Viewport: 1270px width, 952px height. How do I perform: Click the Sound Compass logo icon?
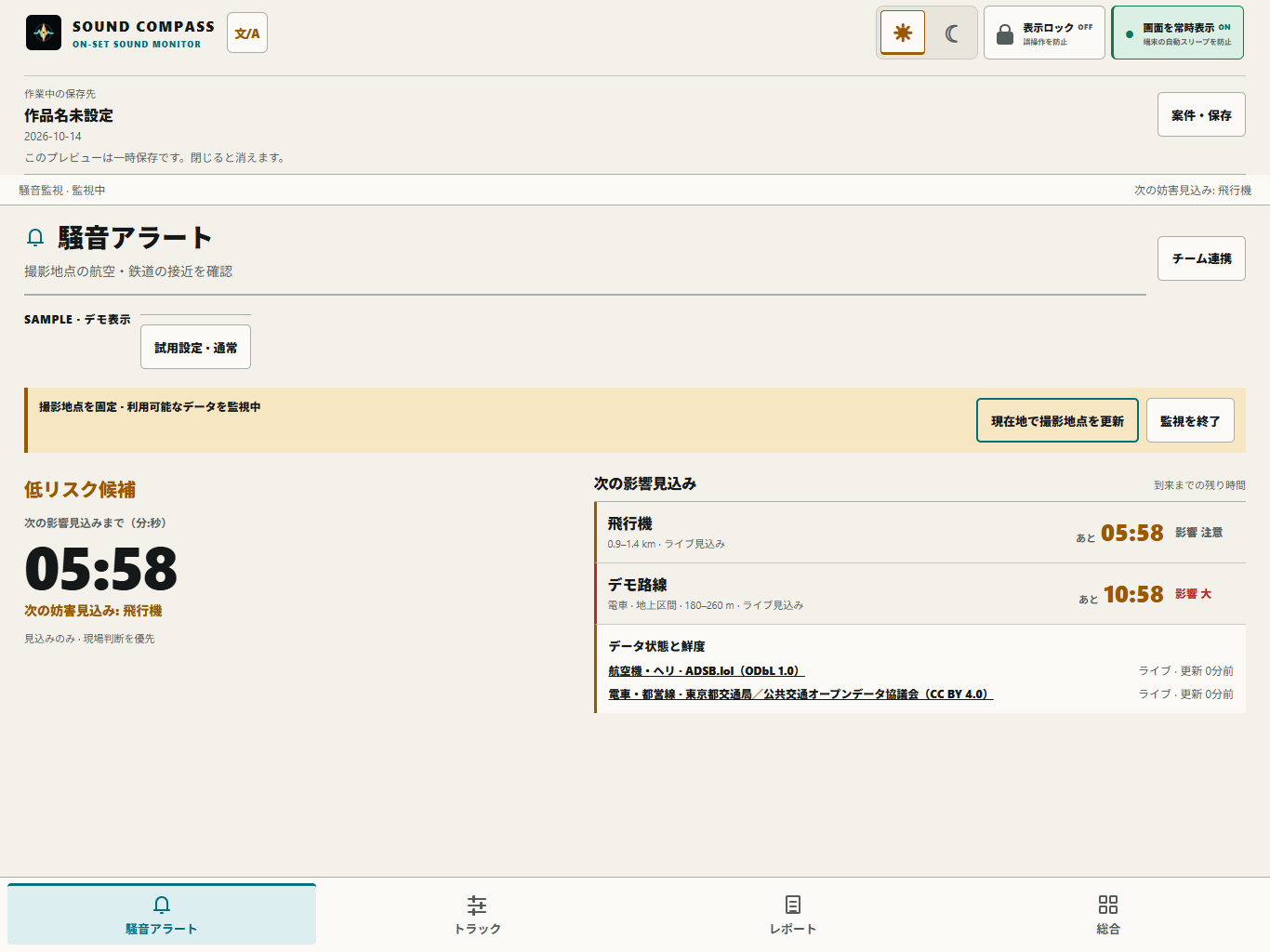44,33
